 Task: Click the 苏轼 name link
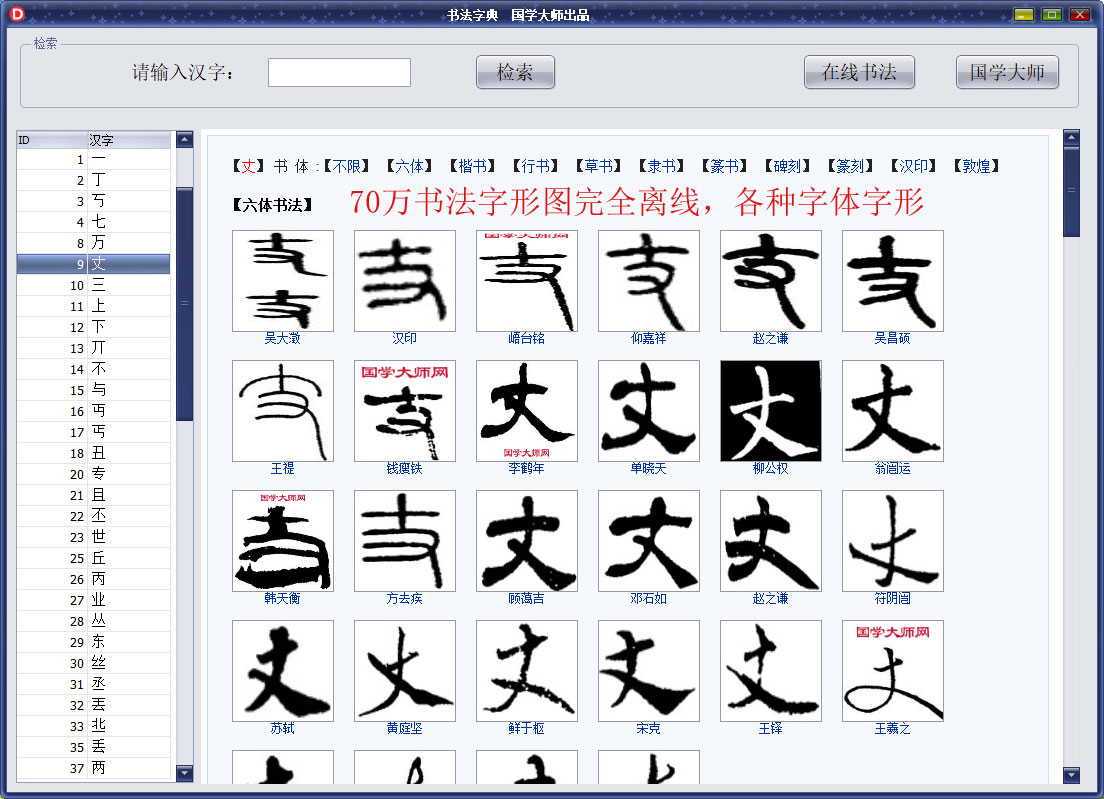(x=282, y=729)
